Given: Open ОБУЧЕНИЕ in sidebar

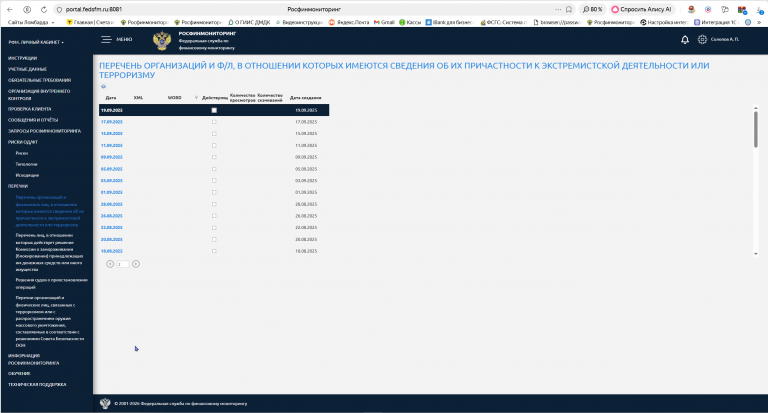Looking at the screenshot, I should click(19, 373).
